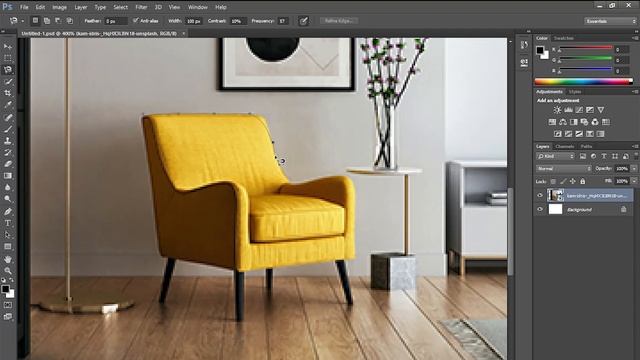This screenshot has width=640, height=360.
Task: Click the foreground color swatch in Color panel
Action: (x=540, y=50)
